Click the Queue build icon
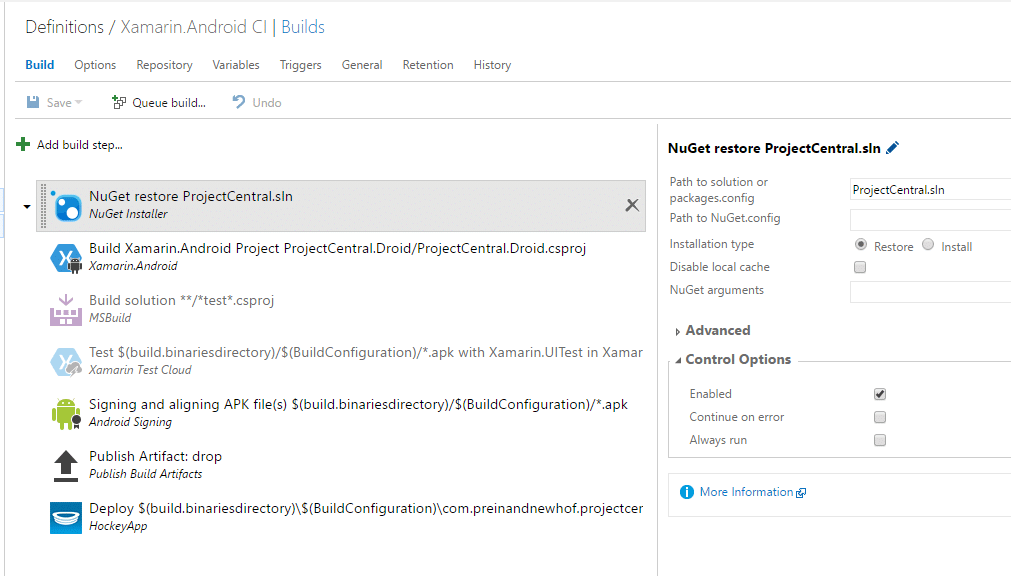1011x576 pixels. click(119, 102)
